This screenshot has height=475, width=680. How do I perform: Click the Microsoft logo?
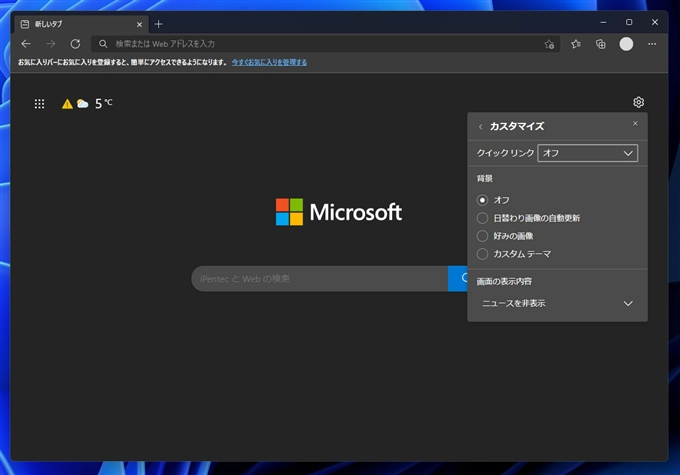pos(339,212)
